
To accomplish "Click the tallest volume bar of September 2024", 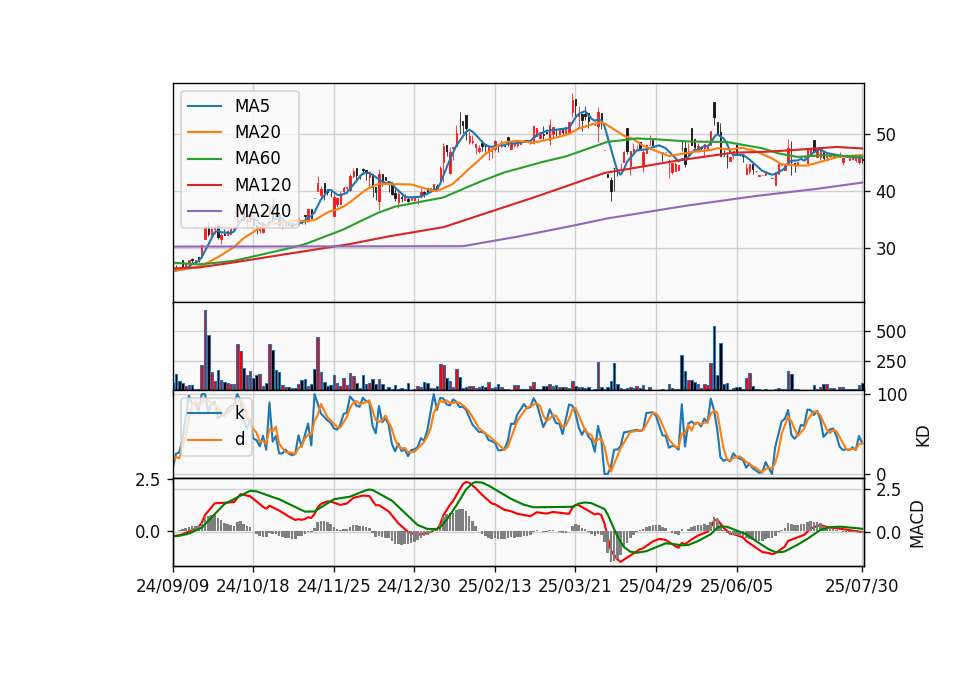I will 206,350.
